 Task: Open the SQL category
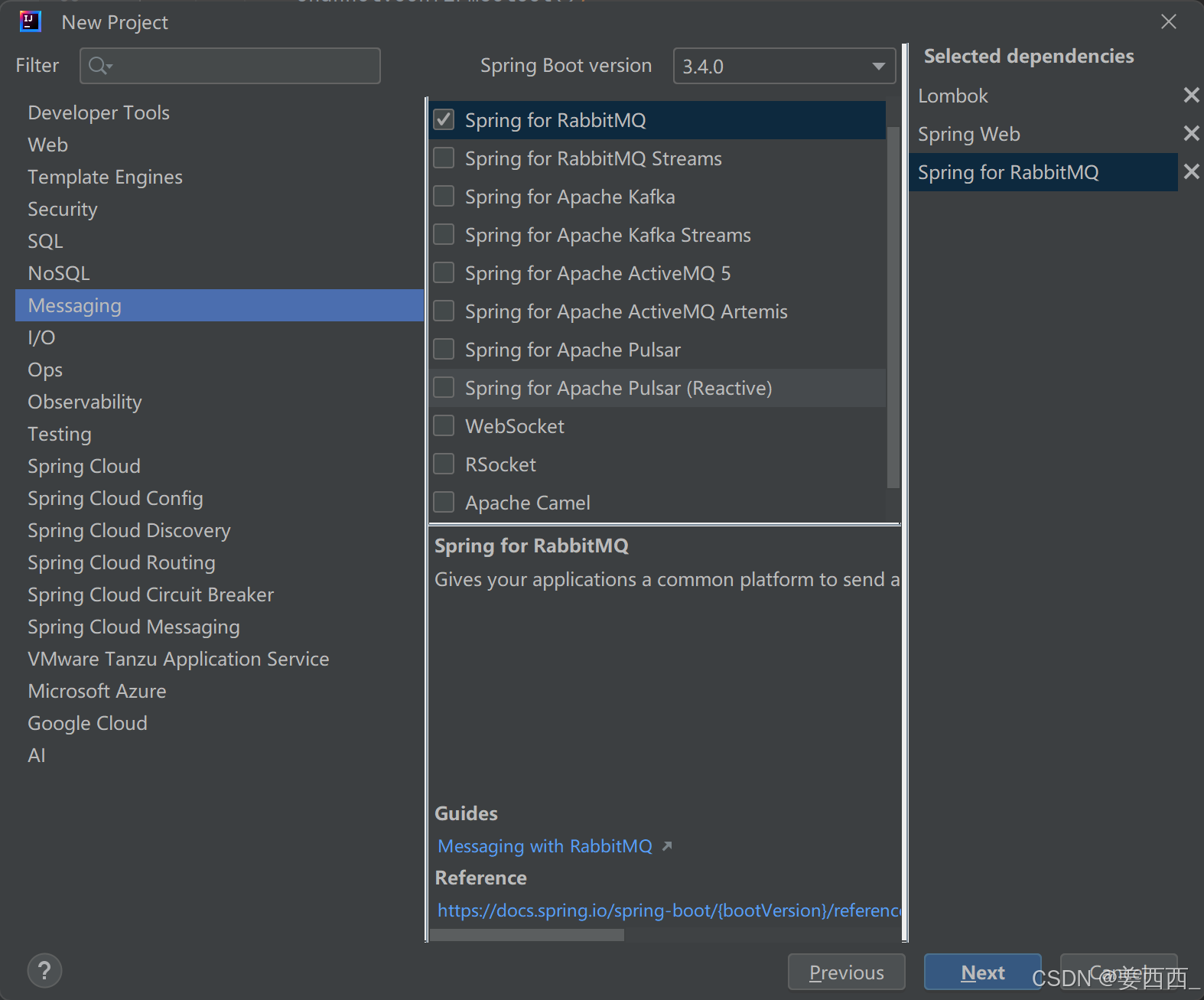click(220, 241)
